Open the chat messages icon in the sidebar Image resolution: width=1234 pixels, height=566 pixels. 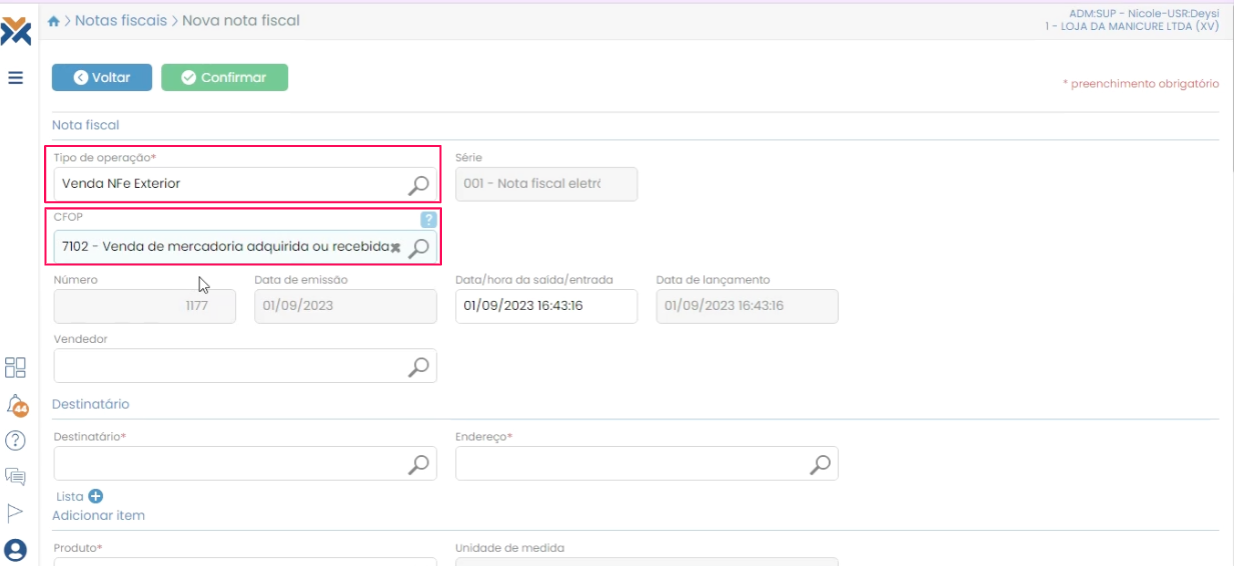point(15,477)
